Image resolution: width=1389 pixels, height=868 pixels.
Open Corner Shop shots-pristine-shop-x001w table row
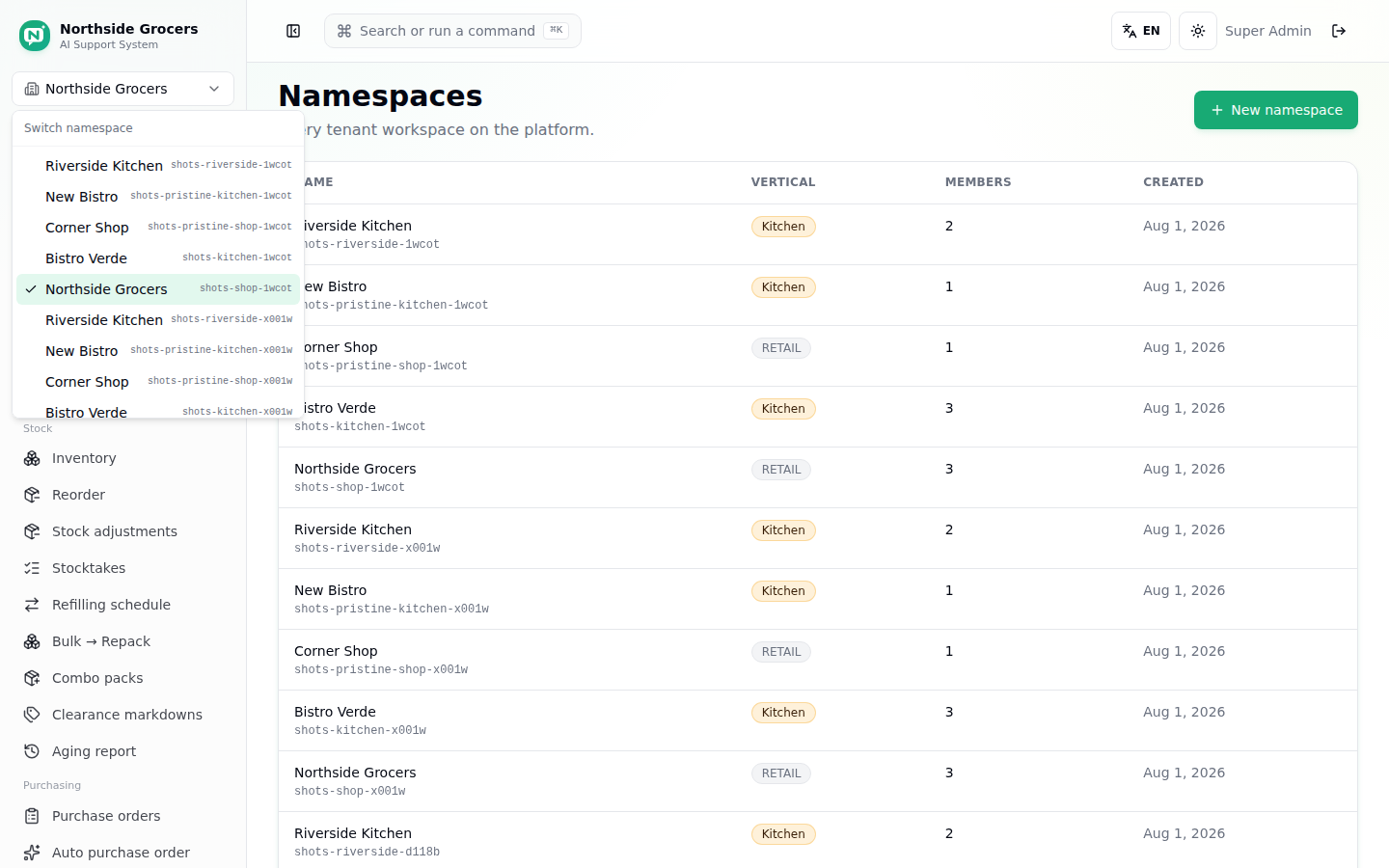click(817, 660)
